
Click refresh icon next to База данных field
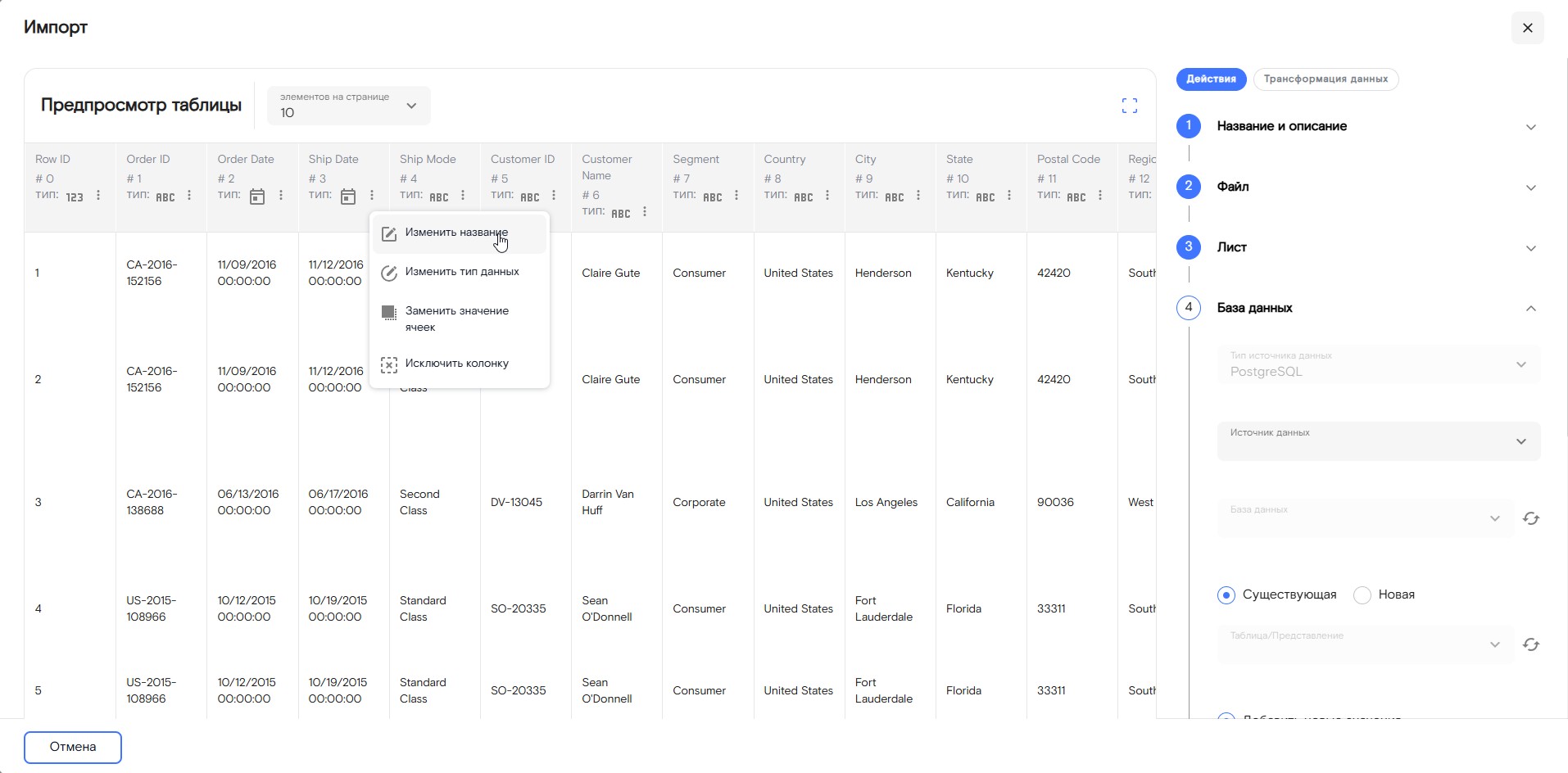1530,519
